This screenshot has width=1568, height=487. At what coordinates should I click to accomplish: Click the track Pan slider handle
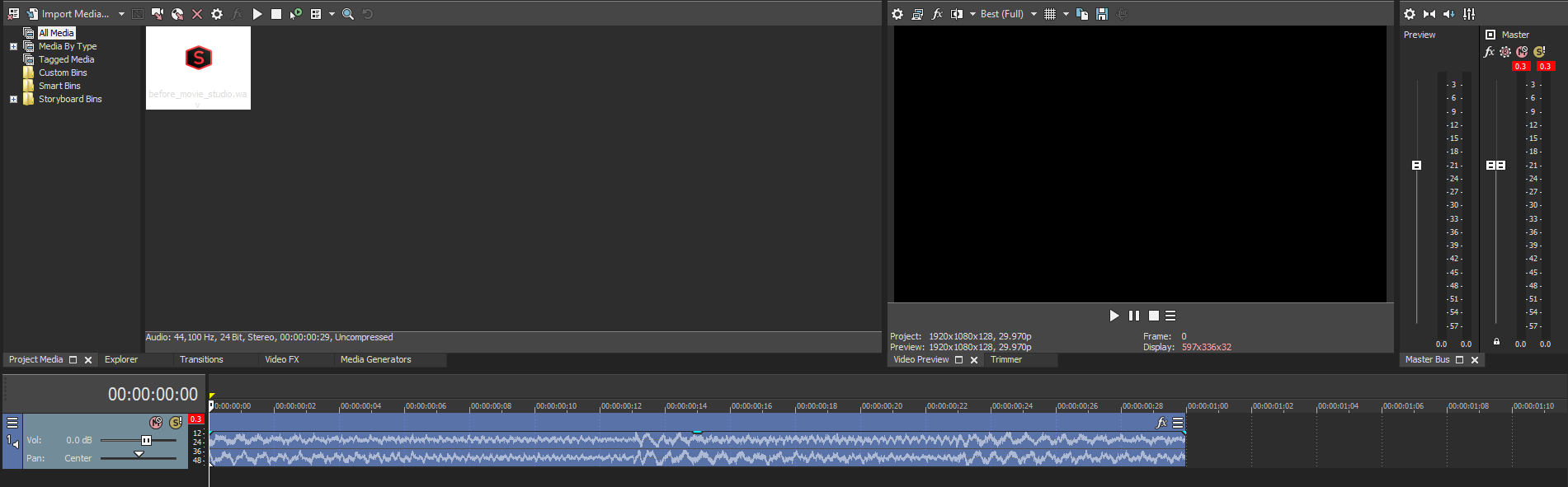pyautogui.click(x=139, y=454)
